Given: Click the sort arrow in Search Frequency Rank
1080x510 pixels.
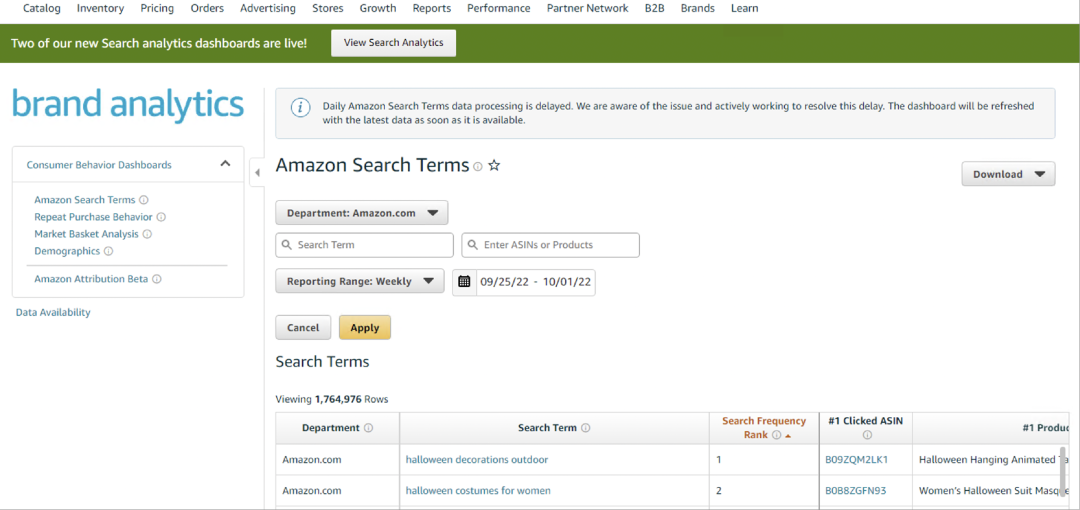Looking at the screenshot, I should coord(787,436).
